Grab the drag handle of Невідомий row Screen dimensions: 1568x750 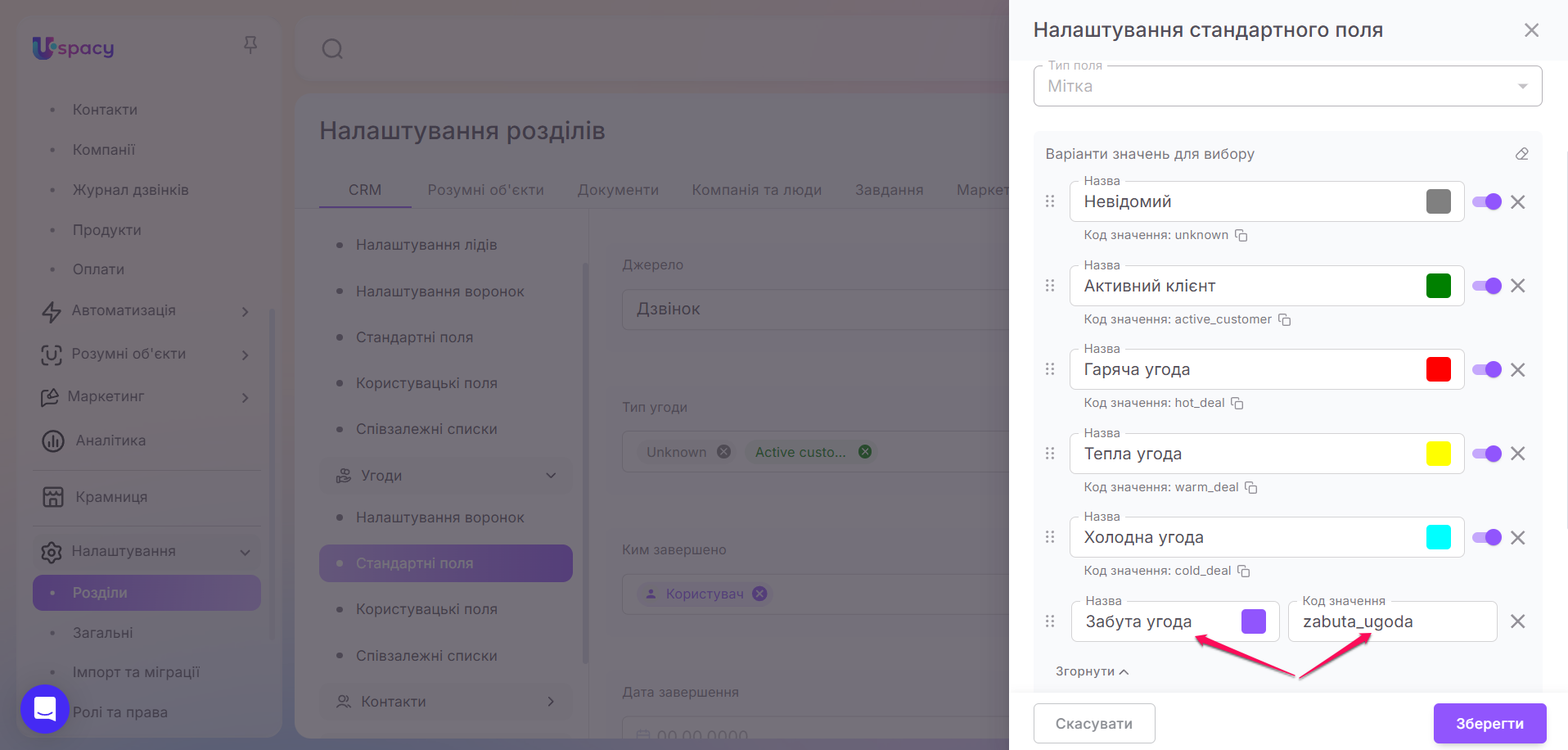pos(1050,201)
